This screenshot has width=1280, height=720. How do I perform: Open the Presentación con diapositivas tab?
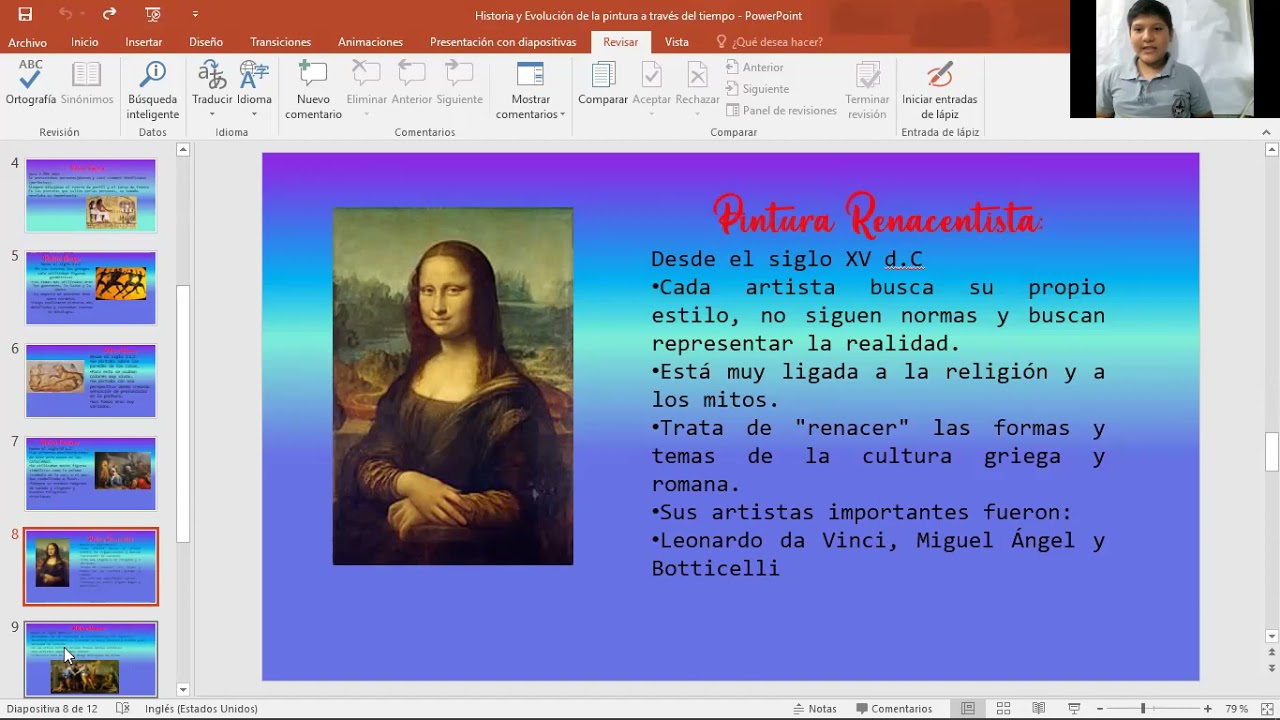503,42
